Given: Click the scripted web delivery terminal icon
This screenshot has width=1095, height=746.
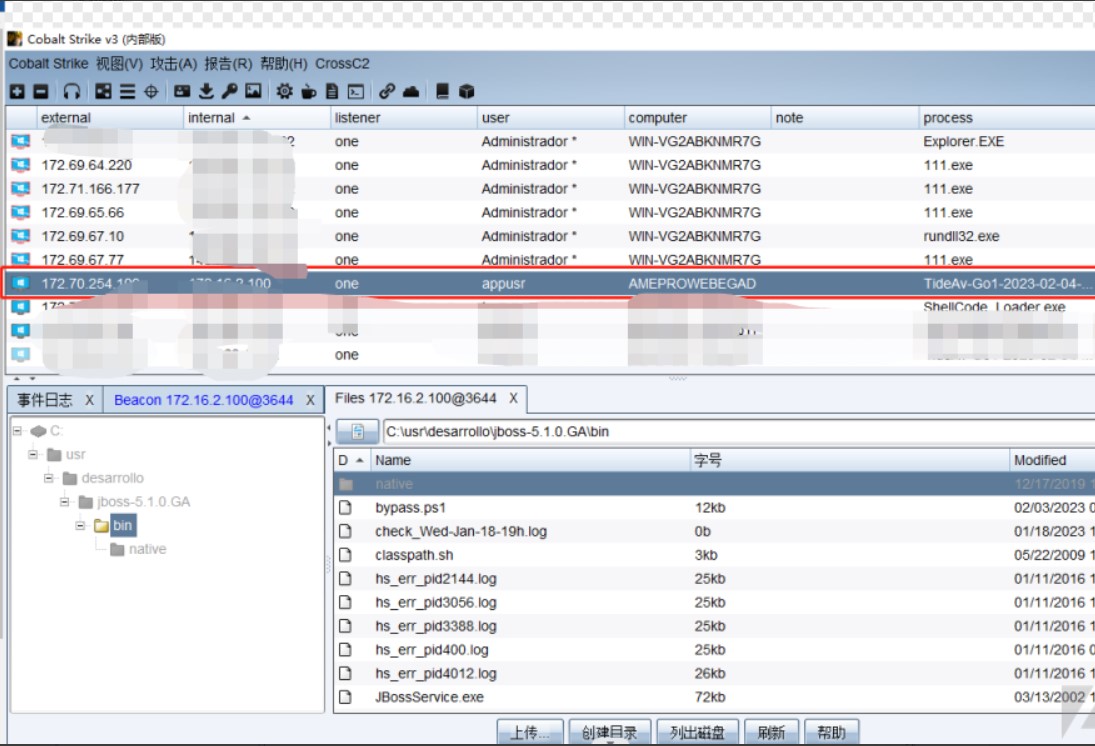Looking at the screenshot, I should (x=356, y=92).
